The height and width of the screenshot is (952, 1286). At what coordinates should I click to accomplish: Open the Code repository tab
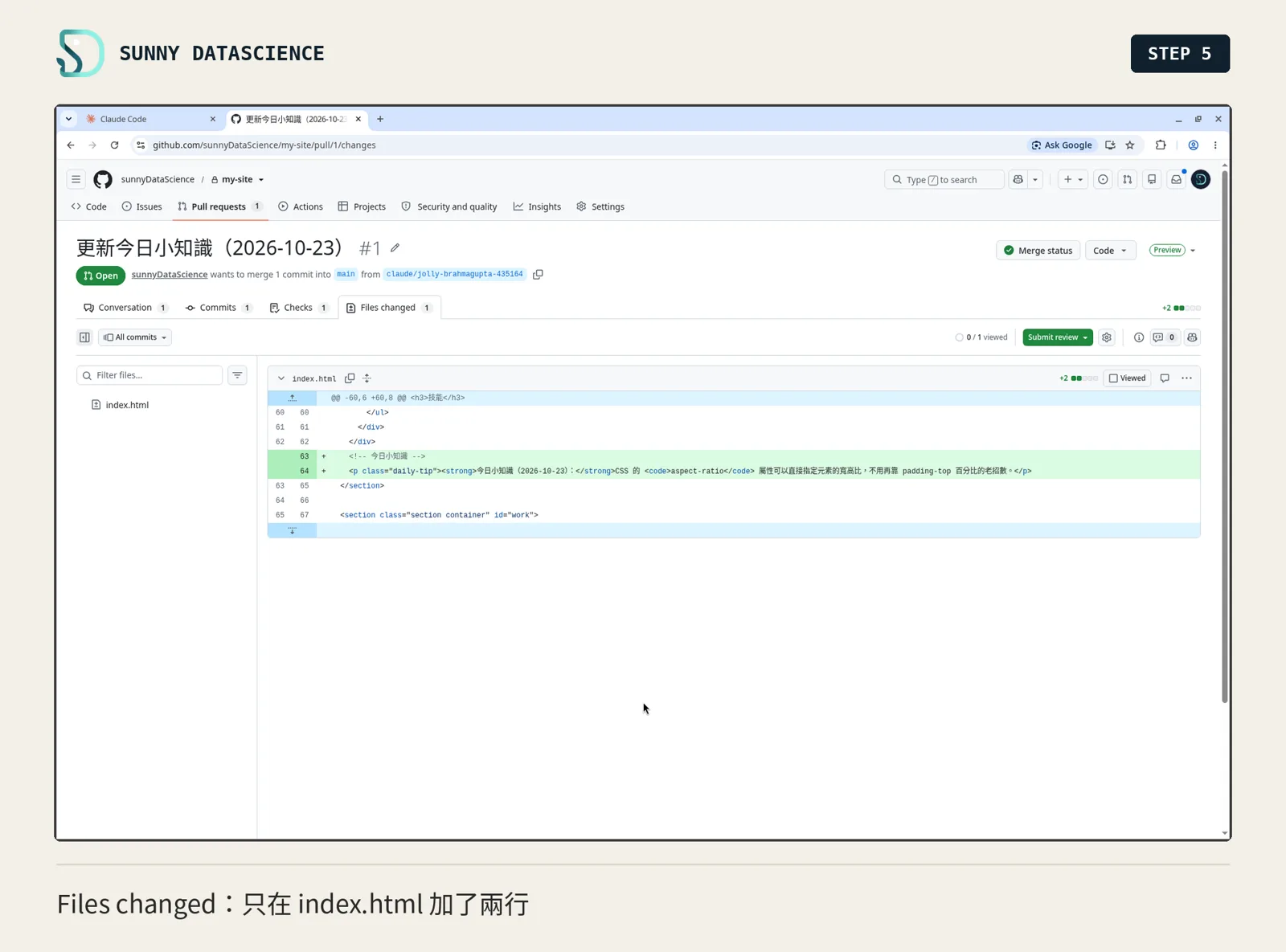(88, 206)
